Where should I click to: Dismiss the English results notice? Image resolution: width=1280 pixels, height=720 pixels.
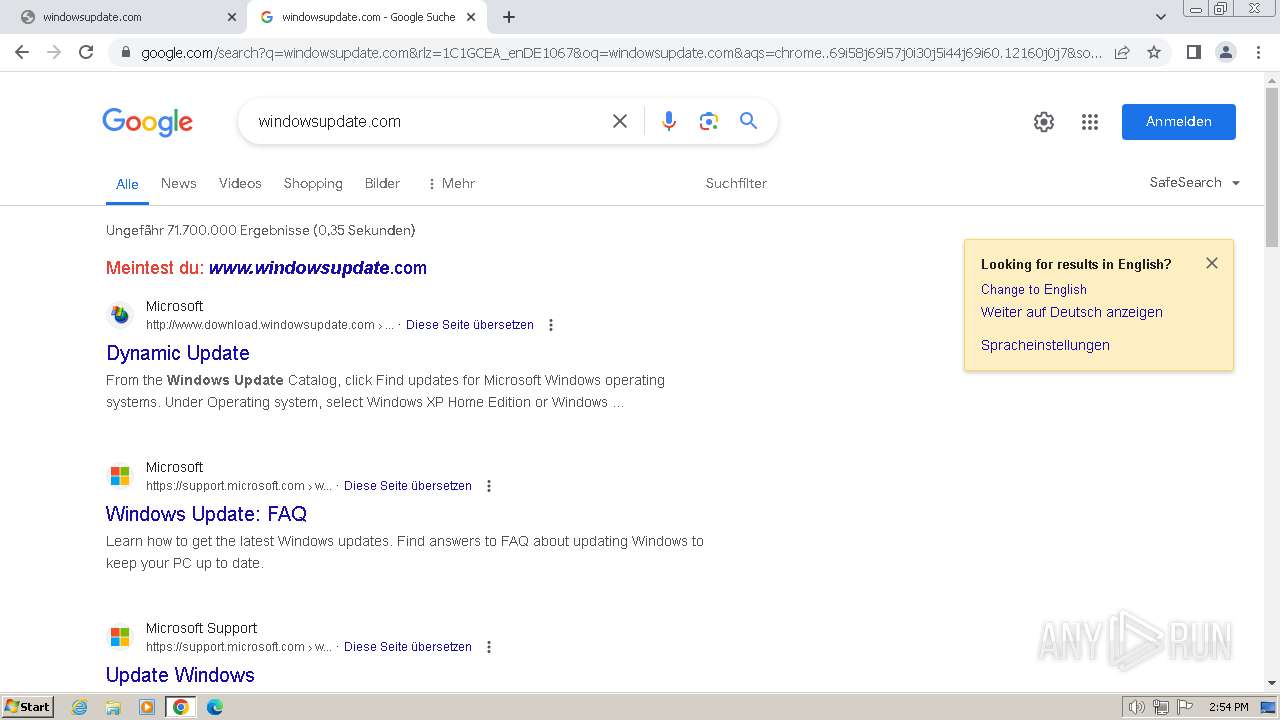(x=1212, y=263)
